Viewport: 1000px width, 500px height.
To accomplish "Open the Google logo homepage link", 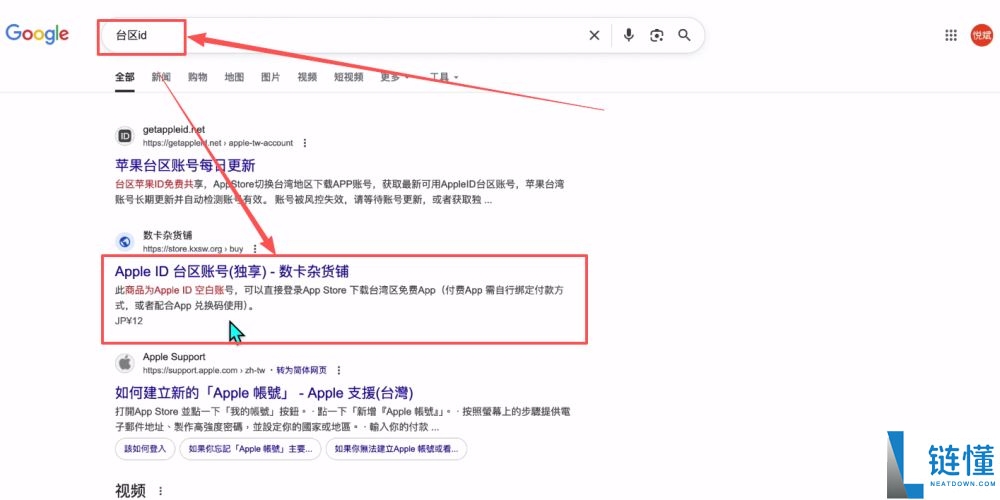I will 37,34.
